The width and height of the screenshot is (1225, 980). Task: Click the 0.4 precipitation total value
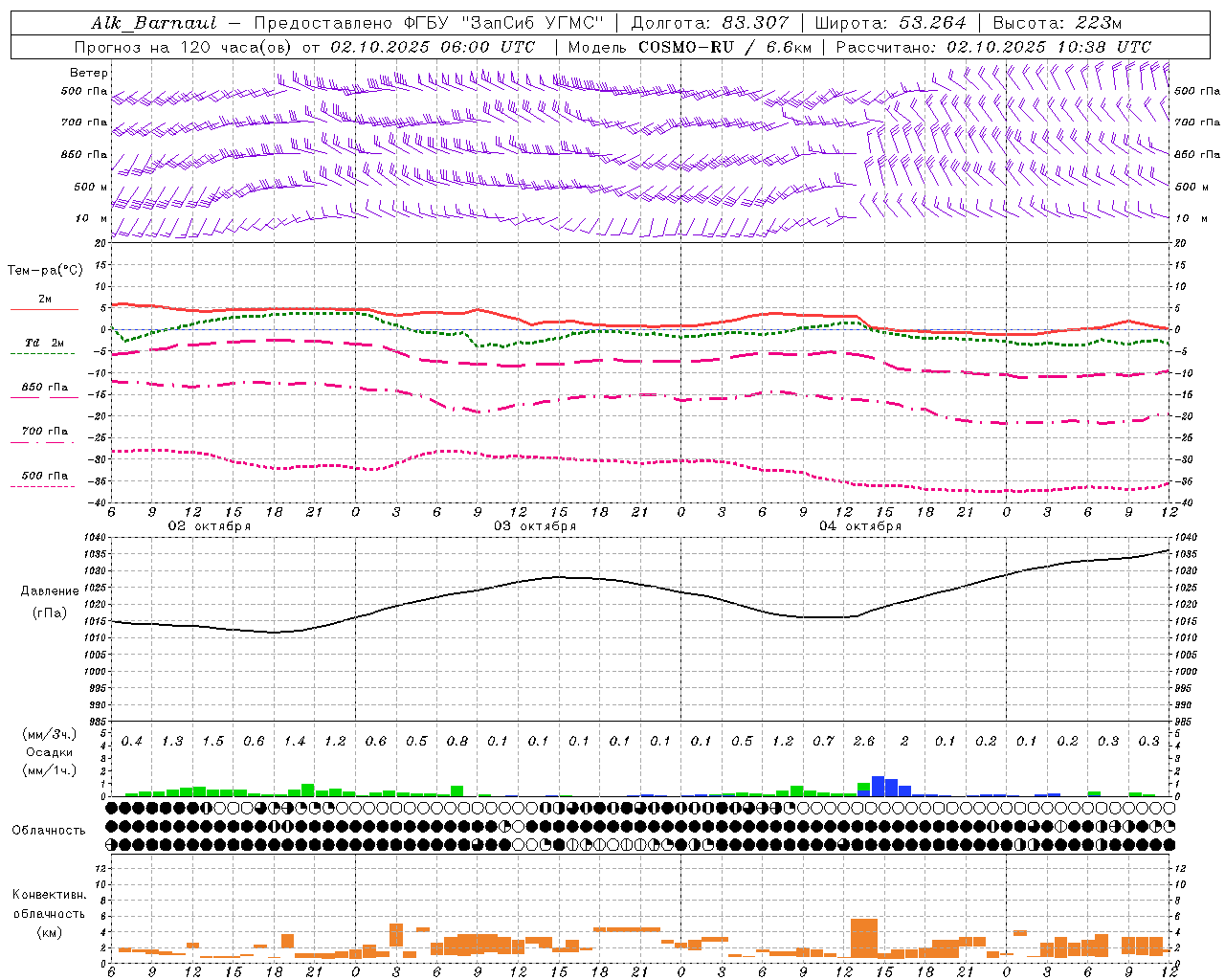click(131, 741)
